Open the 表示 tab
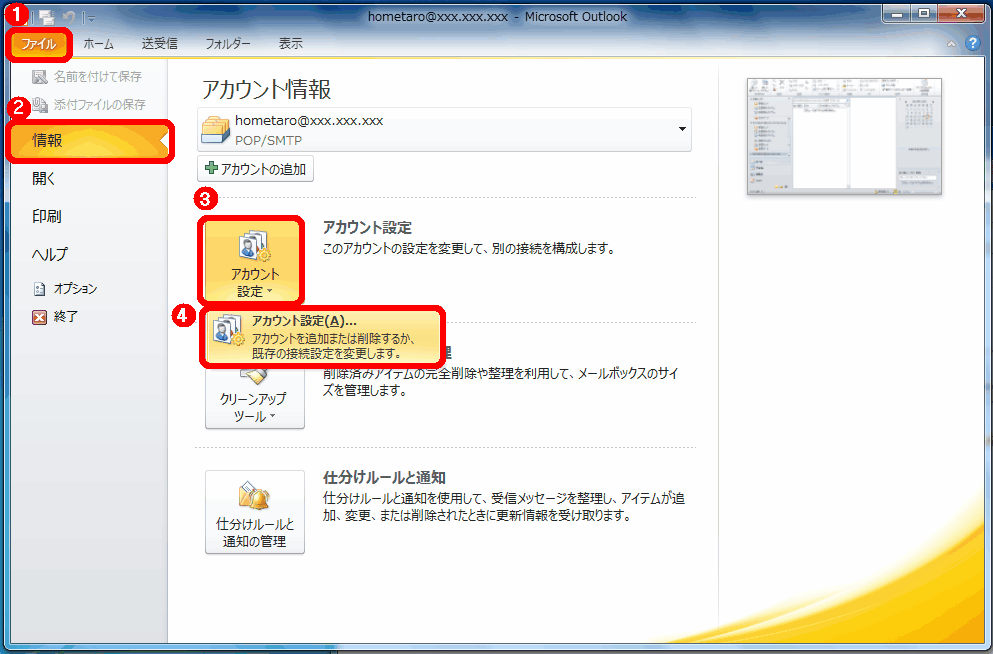 tap(291, 44)
